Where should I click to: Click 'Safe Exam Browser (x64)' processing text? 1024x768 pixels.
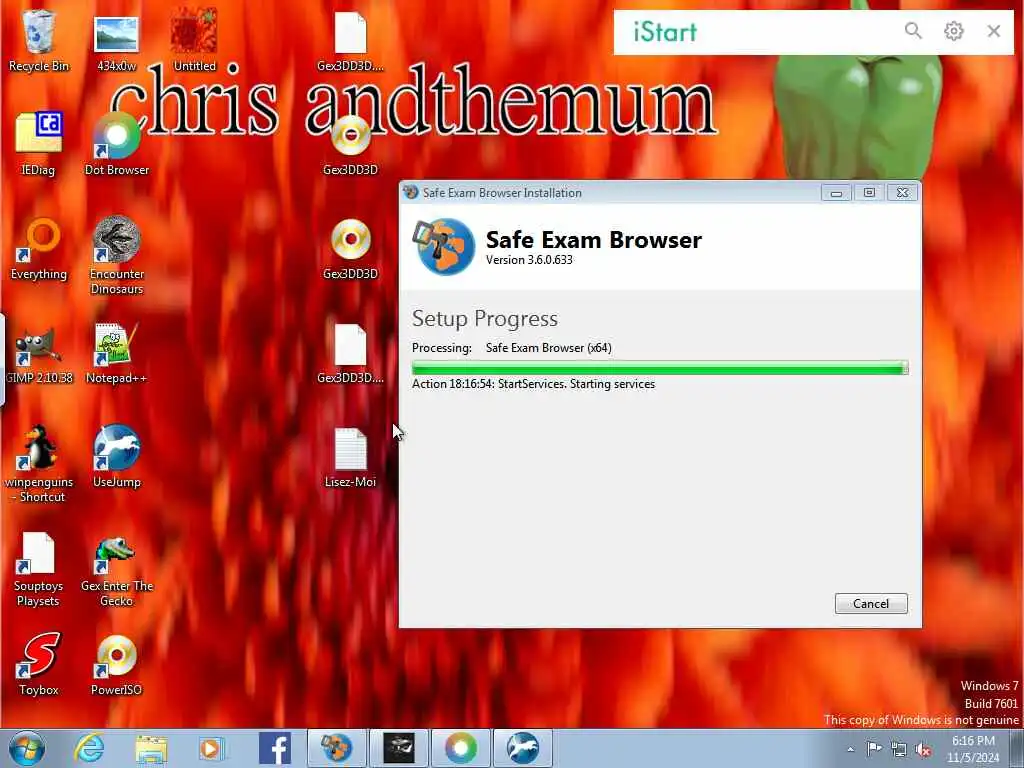point(549,348)
